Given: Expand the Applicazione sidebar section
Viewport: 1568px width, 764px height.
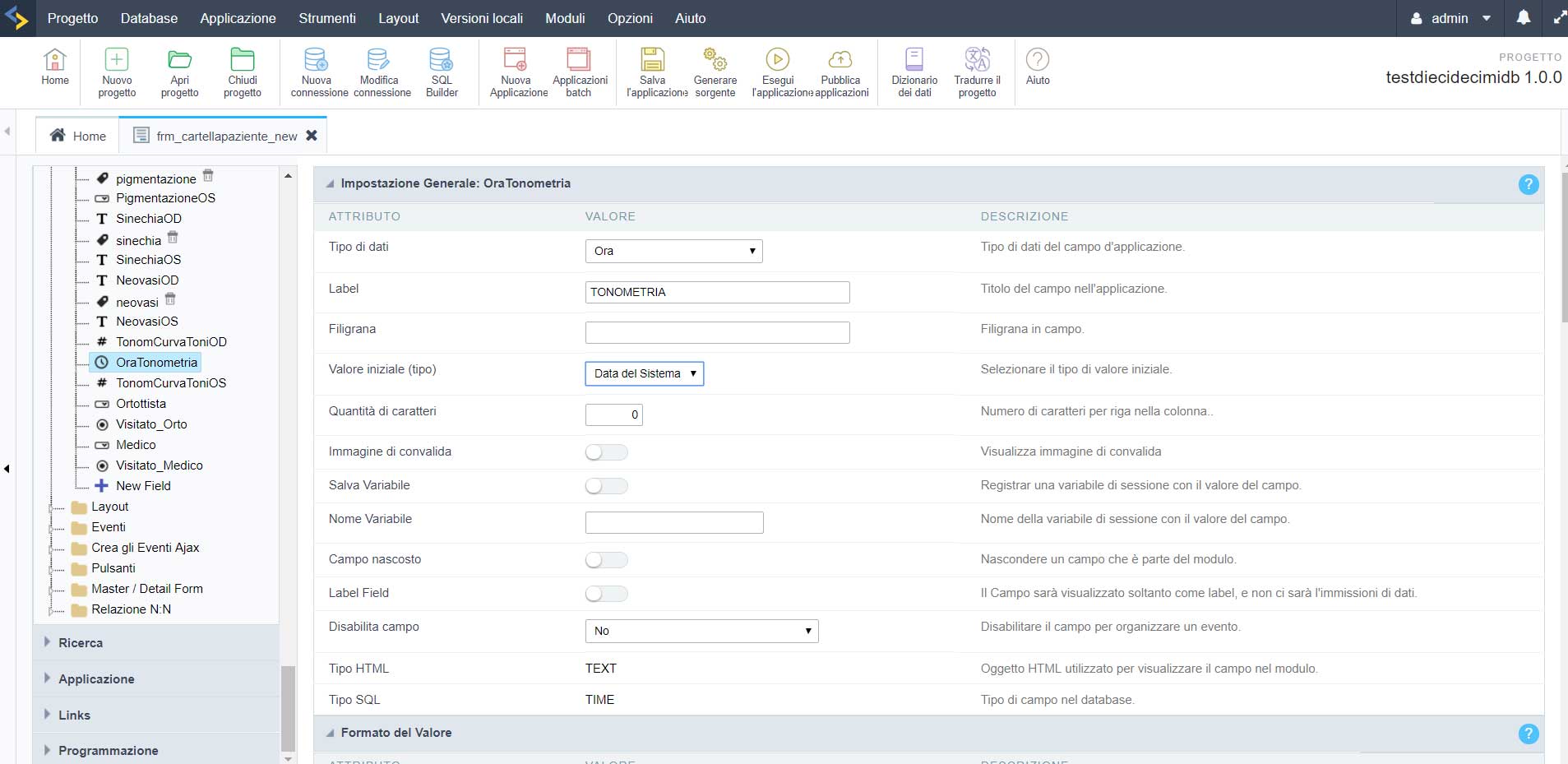Looking at the screenshot, I should tap(156, 679).
